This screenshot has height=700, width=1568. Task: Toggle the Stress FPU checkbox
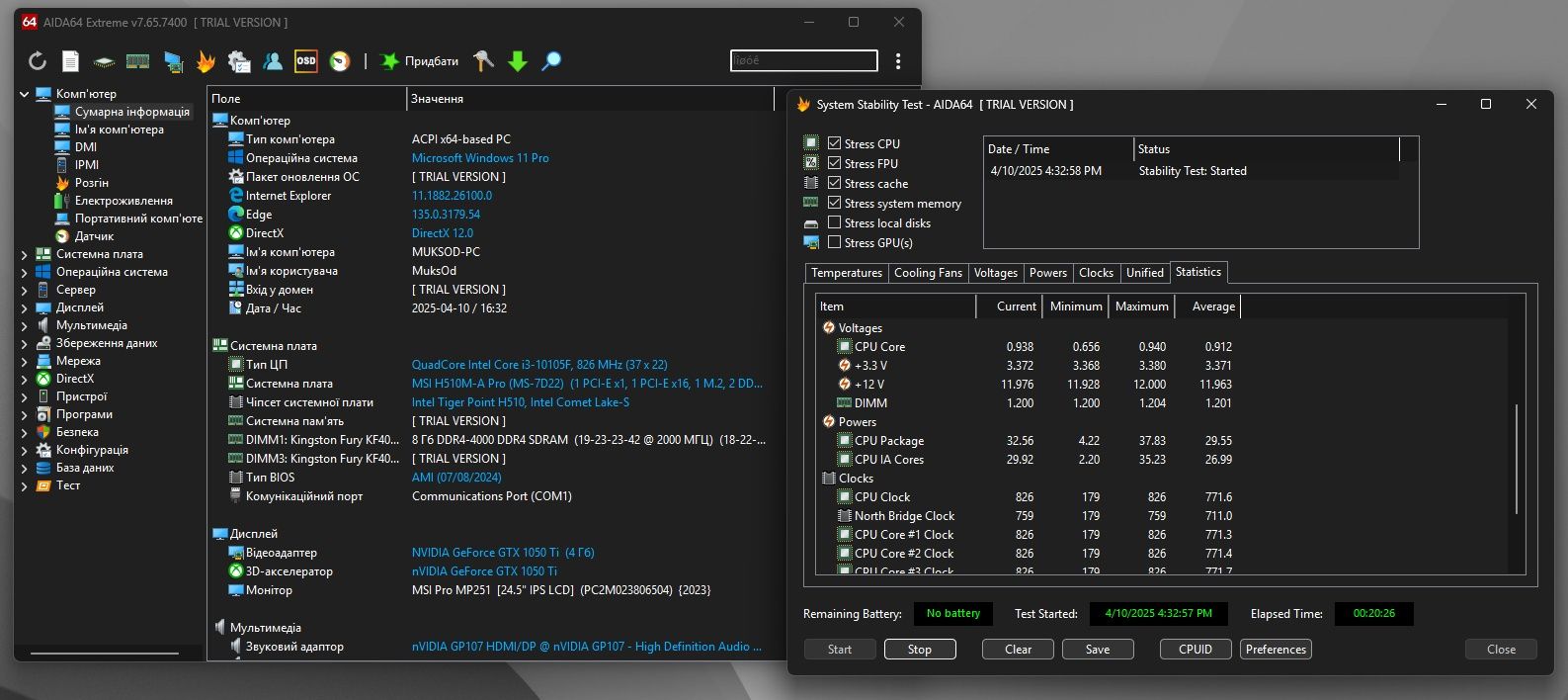[834, 163]
